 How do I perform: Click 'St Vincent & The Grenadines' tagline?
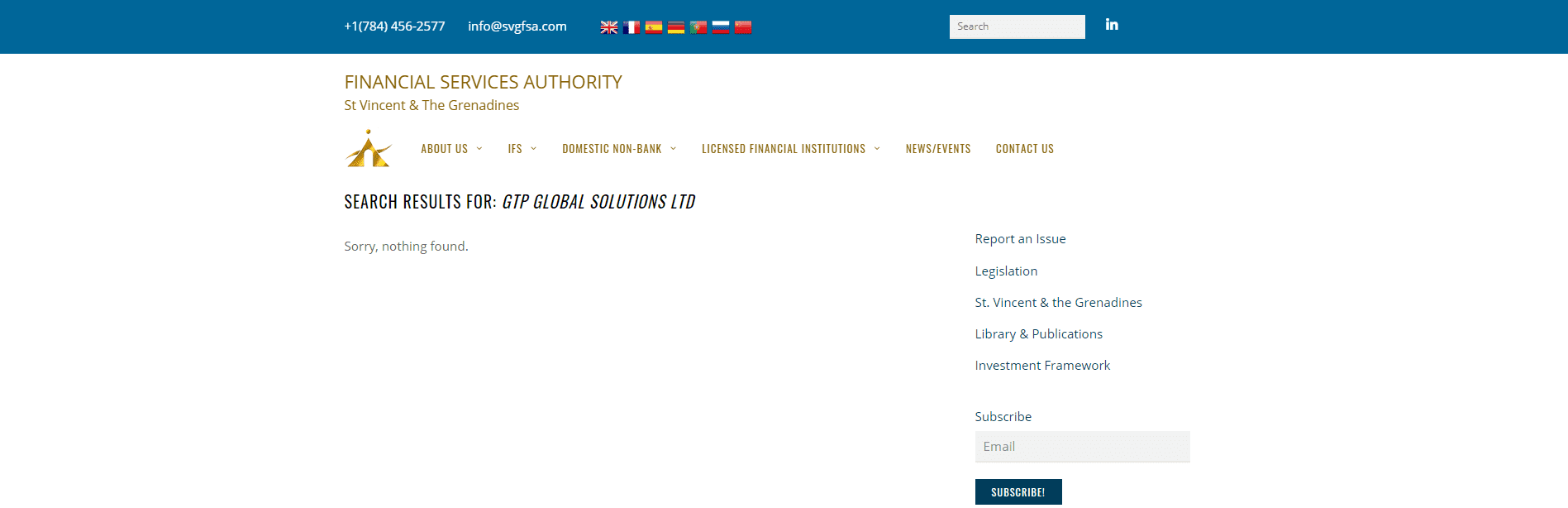click(431, 105)
